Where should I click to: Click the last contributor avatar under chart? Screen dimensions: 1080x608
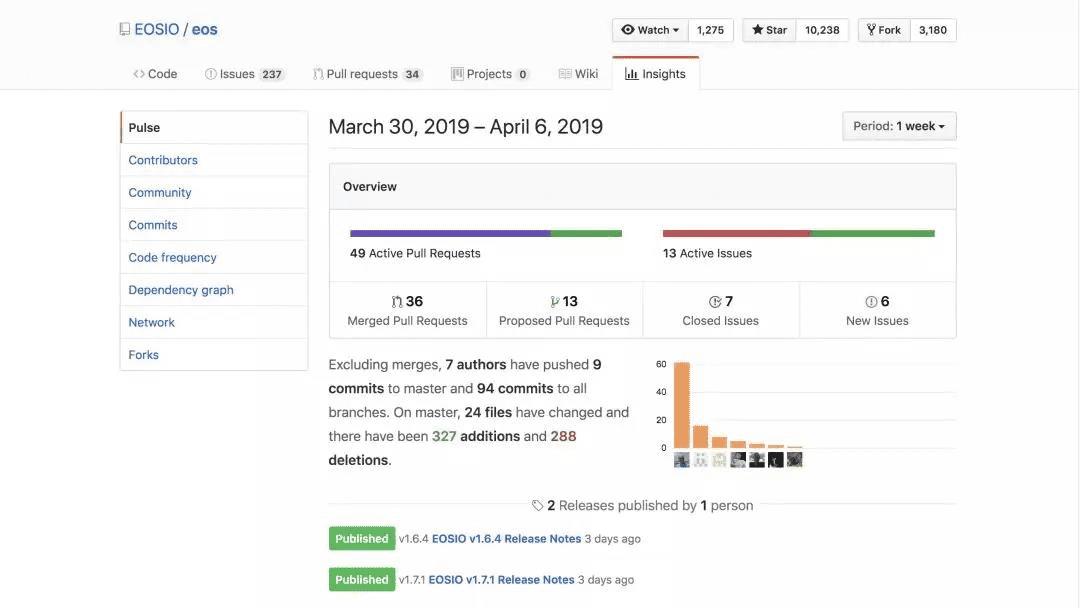[795, 460]
